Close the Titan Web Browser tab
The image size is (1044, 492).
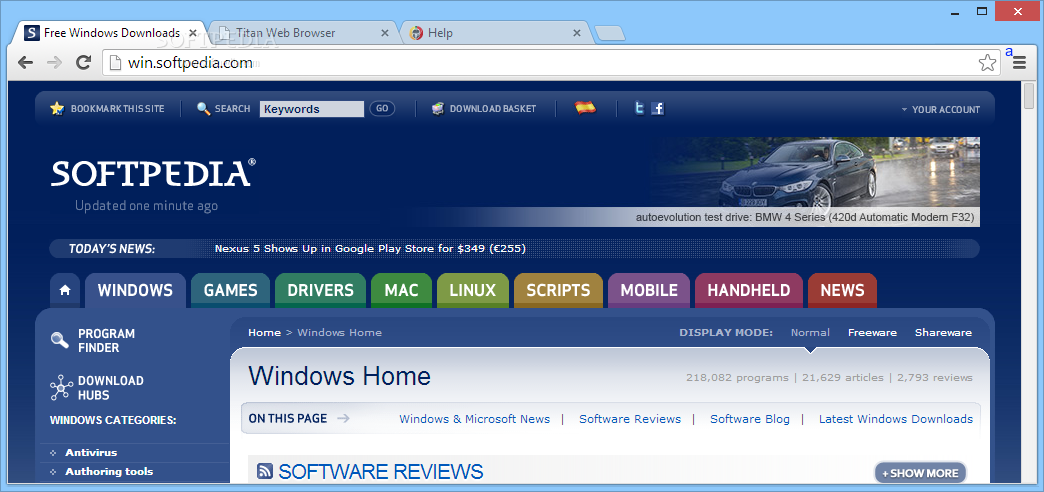click(x=385, y=33)
